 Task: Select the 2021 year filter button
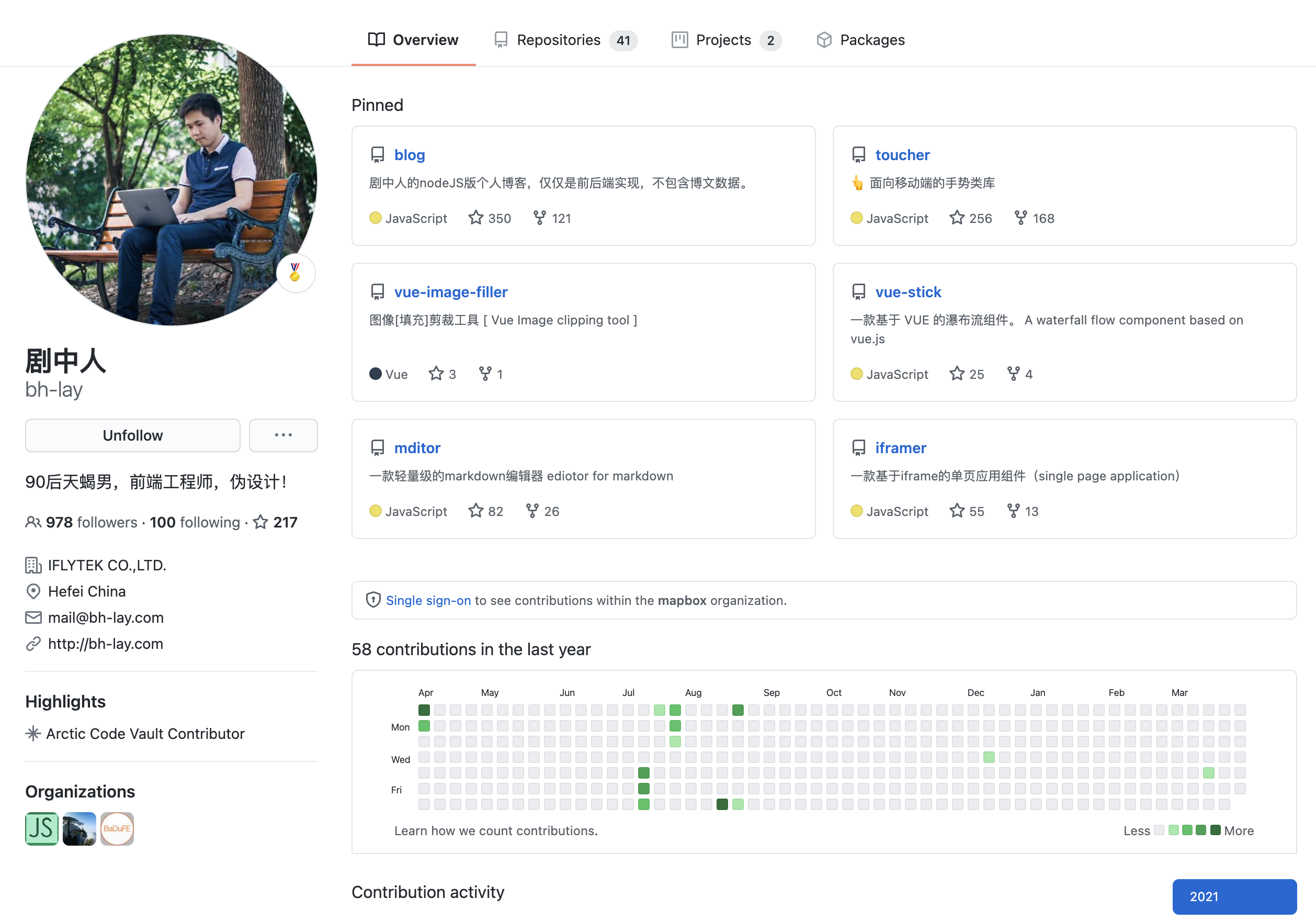(x=1234, y=897)
